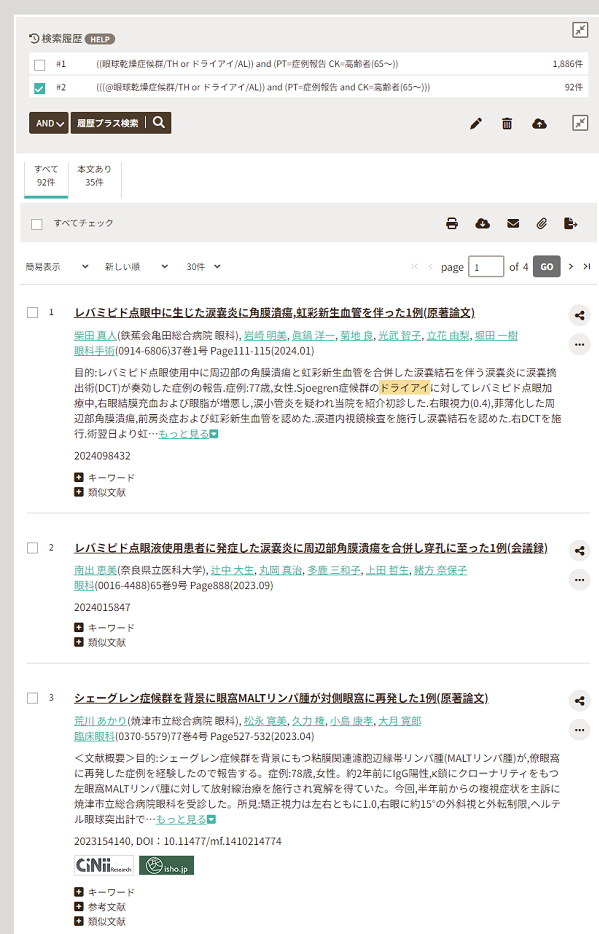Share result 2 conference abstract

579,551
